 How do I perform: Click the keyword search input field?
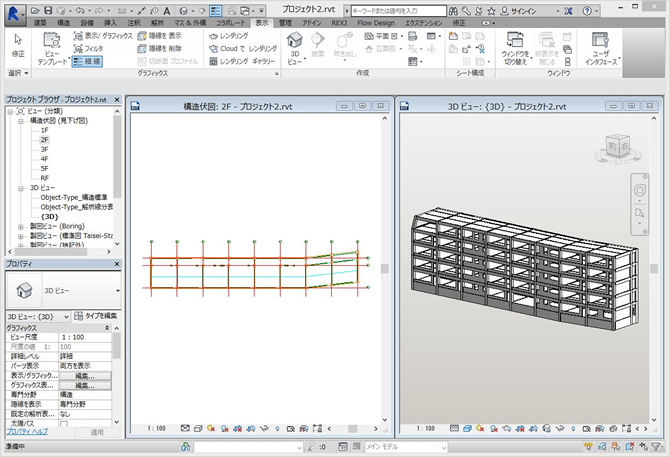[x=399, y=11]
